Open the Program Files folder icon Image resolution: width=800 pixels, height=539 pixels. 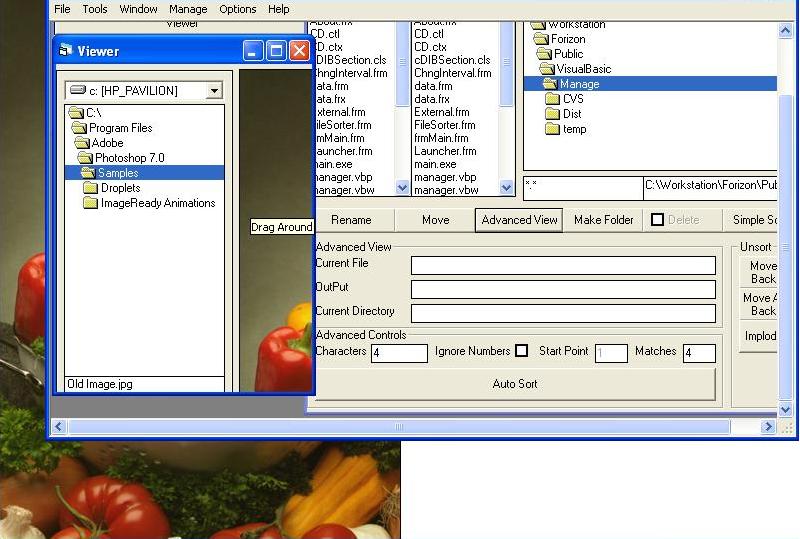[78, 128]
